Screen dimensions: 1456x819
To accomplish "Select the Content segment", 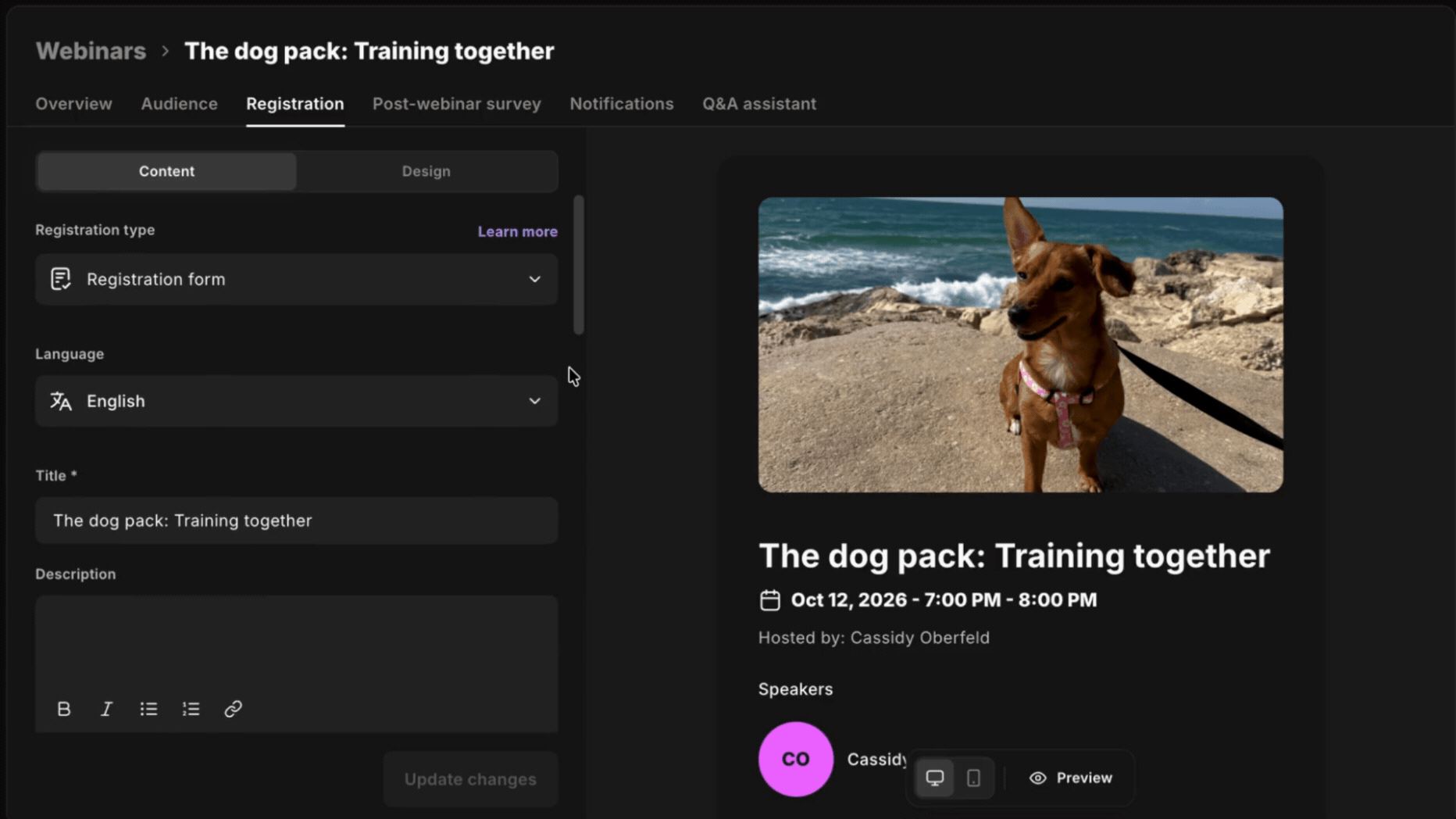I will (x=166, y=171).
